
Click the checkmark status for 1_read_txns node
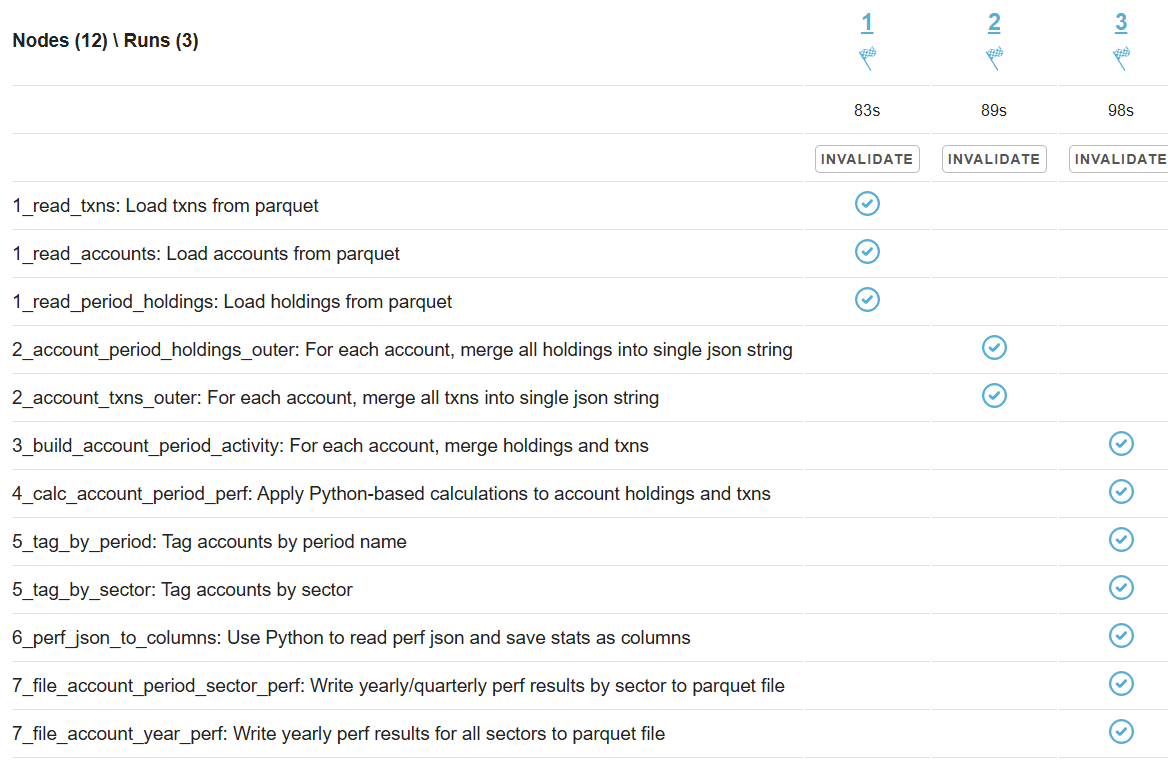coord(867,203)
